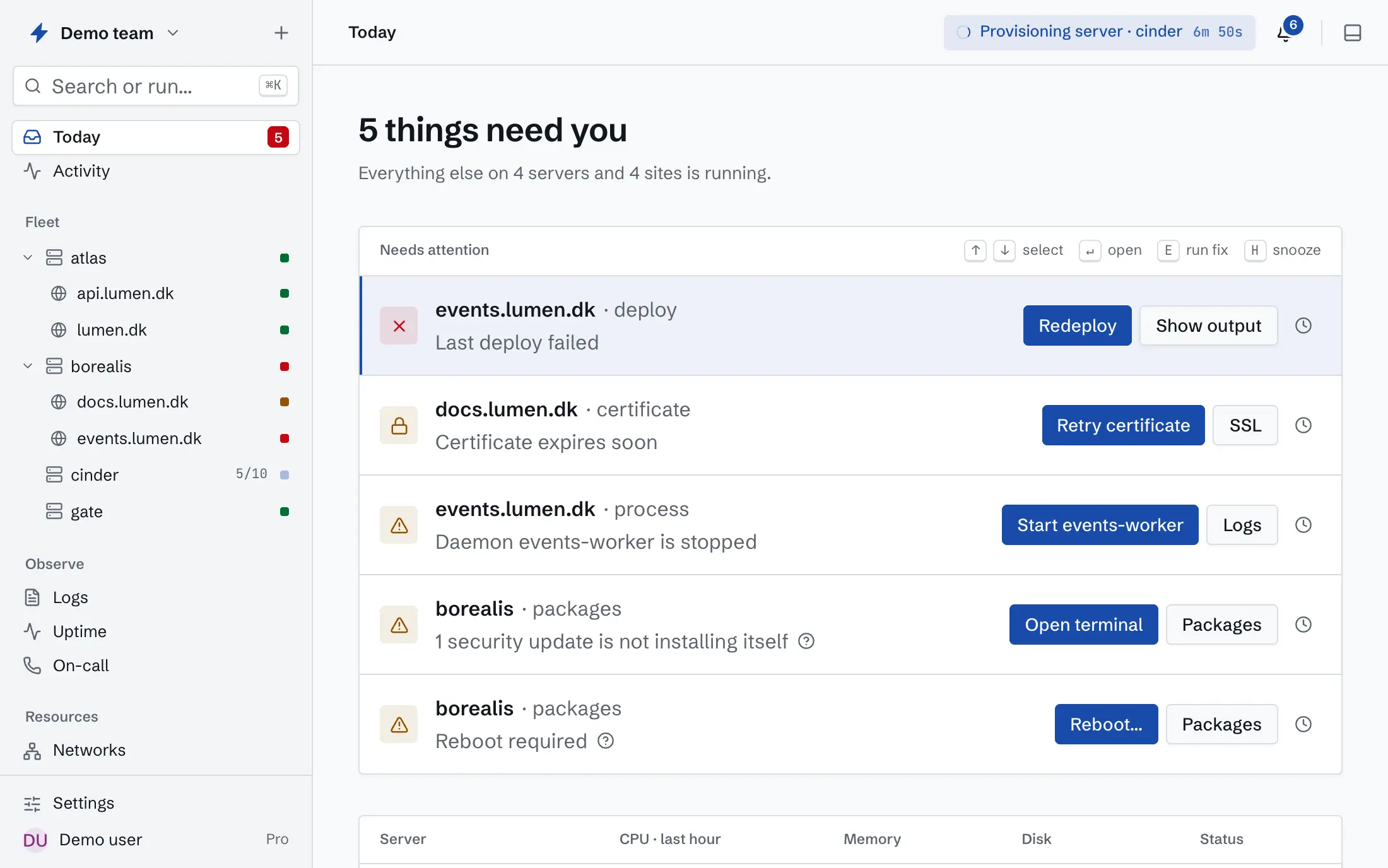Click the Provisioning server cinder progress pill
The image size is (1388, 868).
1100,32
